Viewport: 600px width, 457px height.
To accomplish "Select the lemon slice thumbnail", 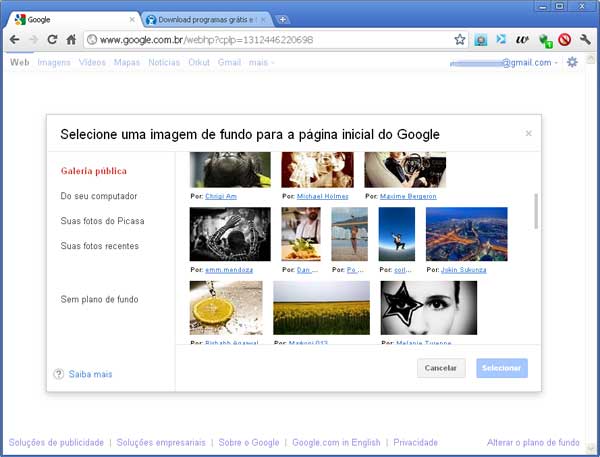I will (x=226, y=307).
